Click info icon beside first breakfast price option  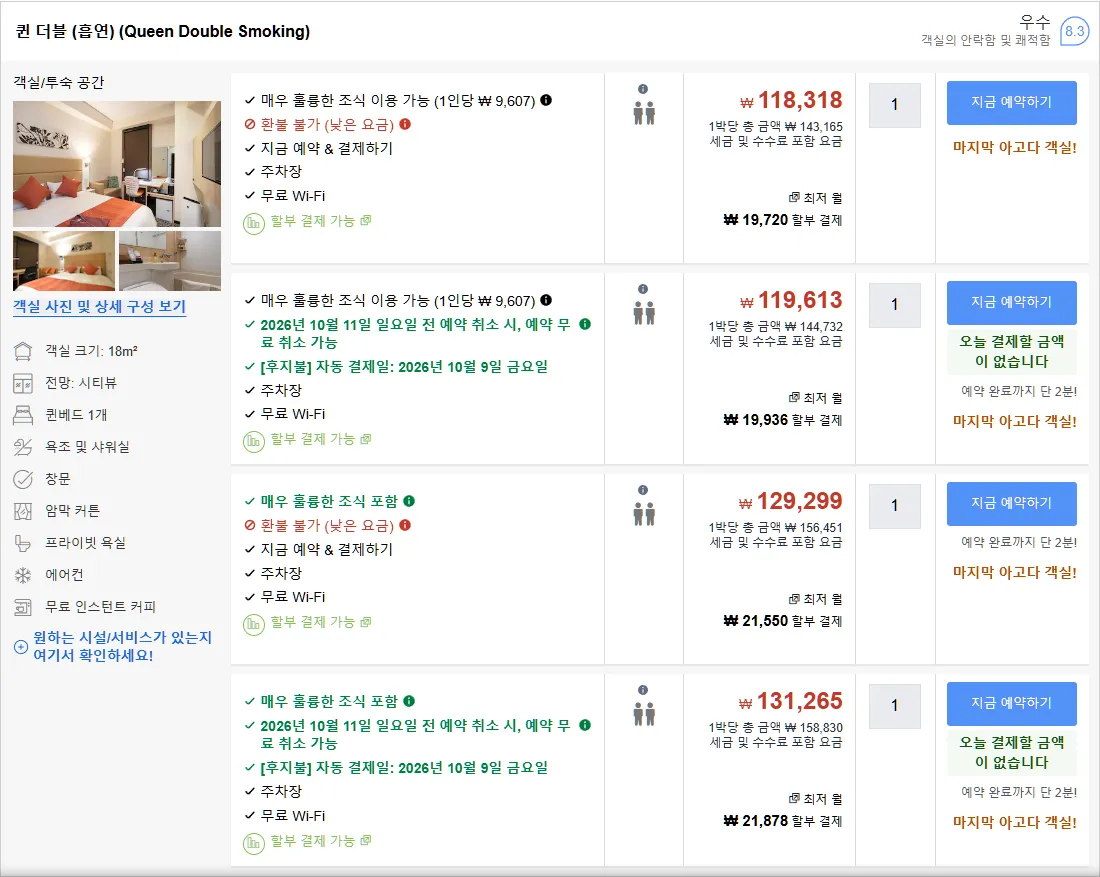tap(546, 100)
